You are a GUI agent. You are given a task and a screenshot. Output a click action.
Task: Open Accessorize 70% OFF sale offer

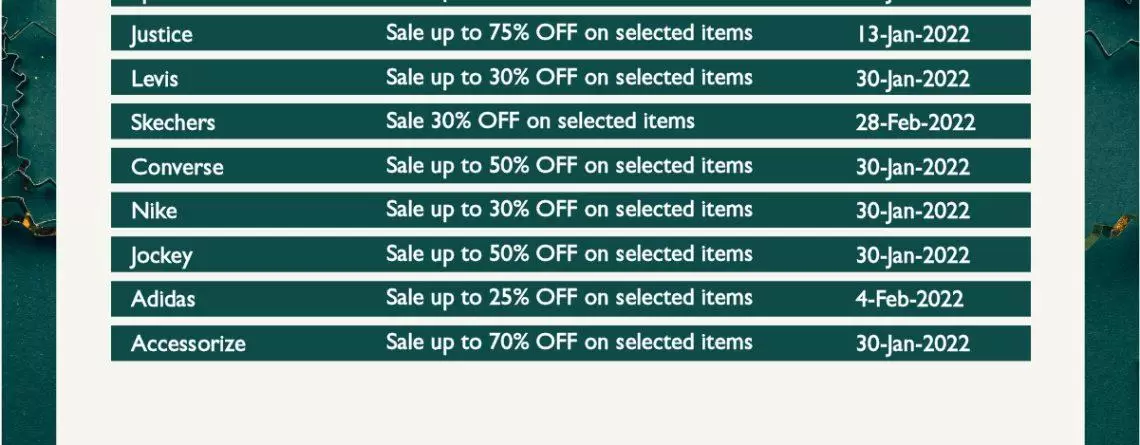click(569, 342)
